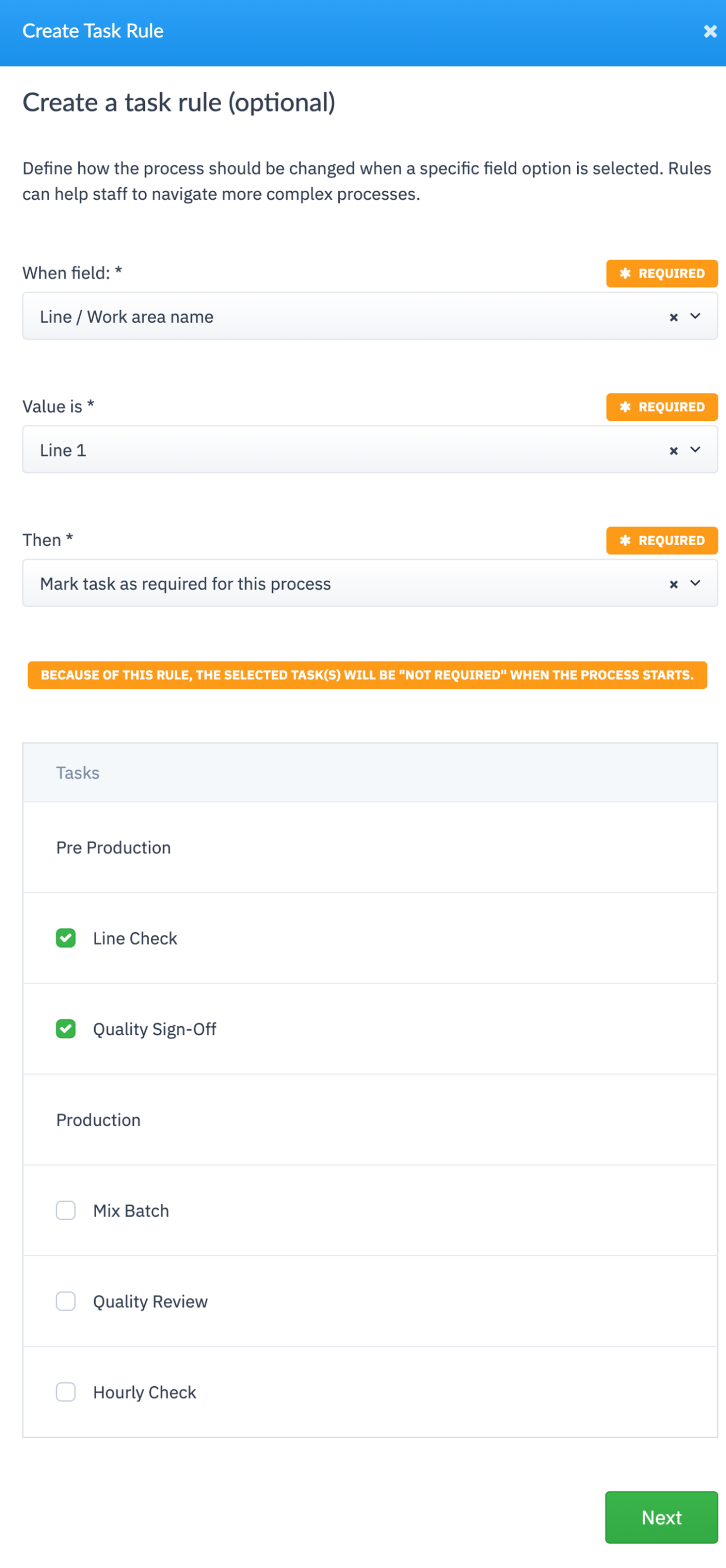Click the REQUIRED badge above Then field

pos(662,541)
